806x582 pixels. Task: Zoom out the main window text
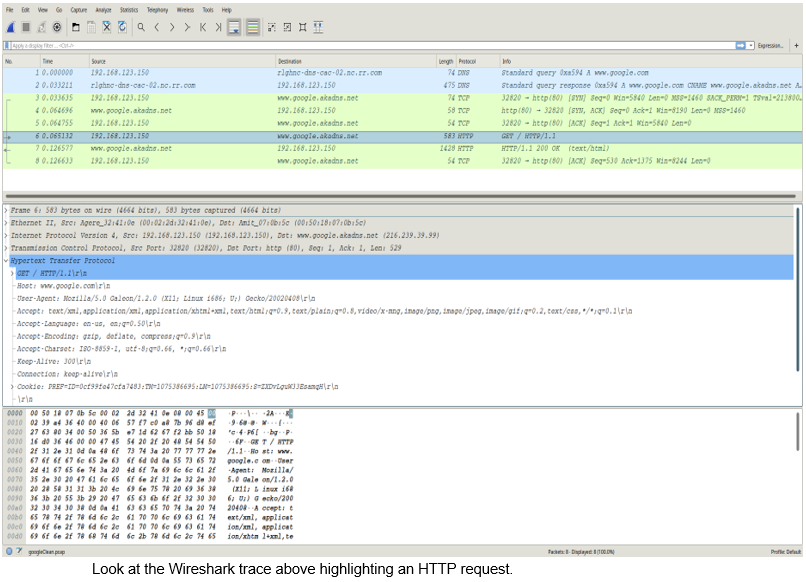[287, 27]
